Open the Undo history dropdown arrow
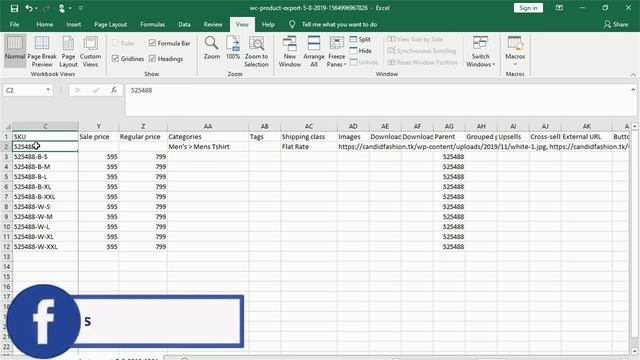Viewport: 640px width, 360px height. click(36, 8)
